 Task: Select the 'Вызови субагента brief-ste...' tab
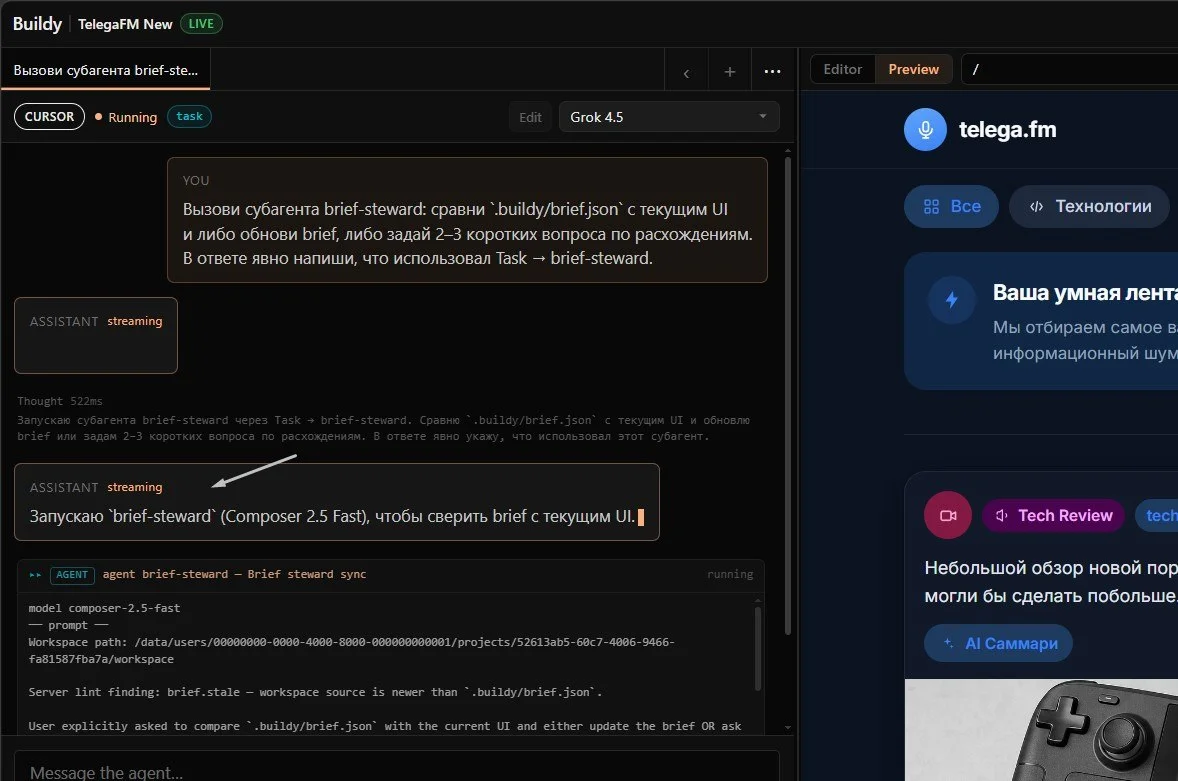(106, 70)
